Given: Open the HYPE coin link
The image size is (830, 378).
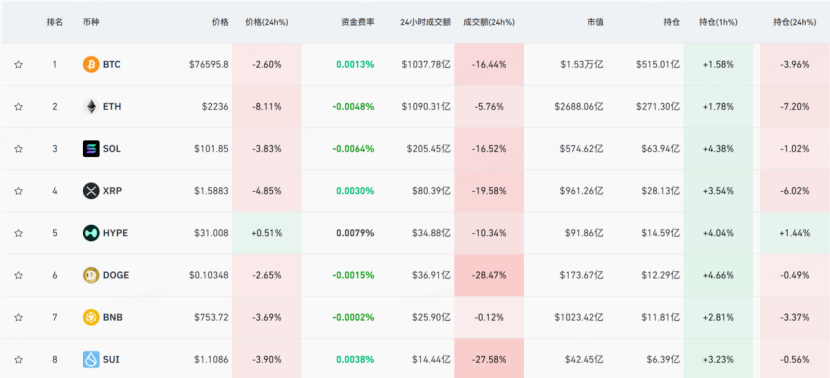Looking at the screenshot, I should click(x=115, y=233).
